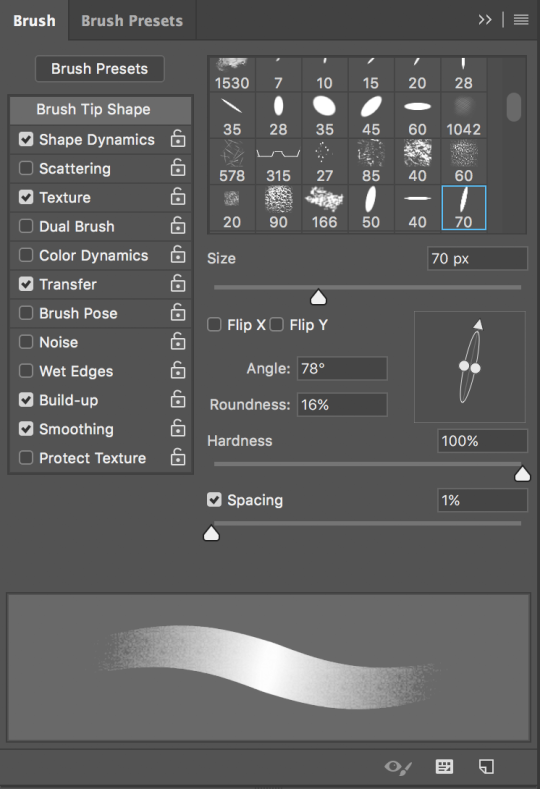Toggle the brush preview eye icon

point(398,767)
